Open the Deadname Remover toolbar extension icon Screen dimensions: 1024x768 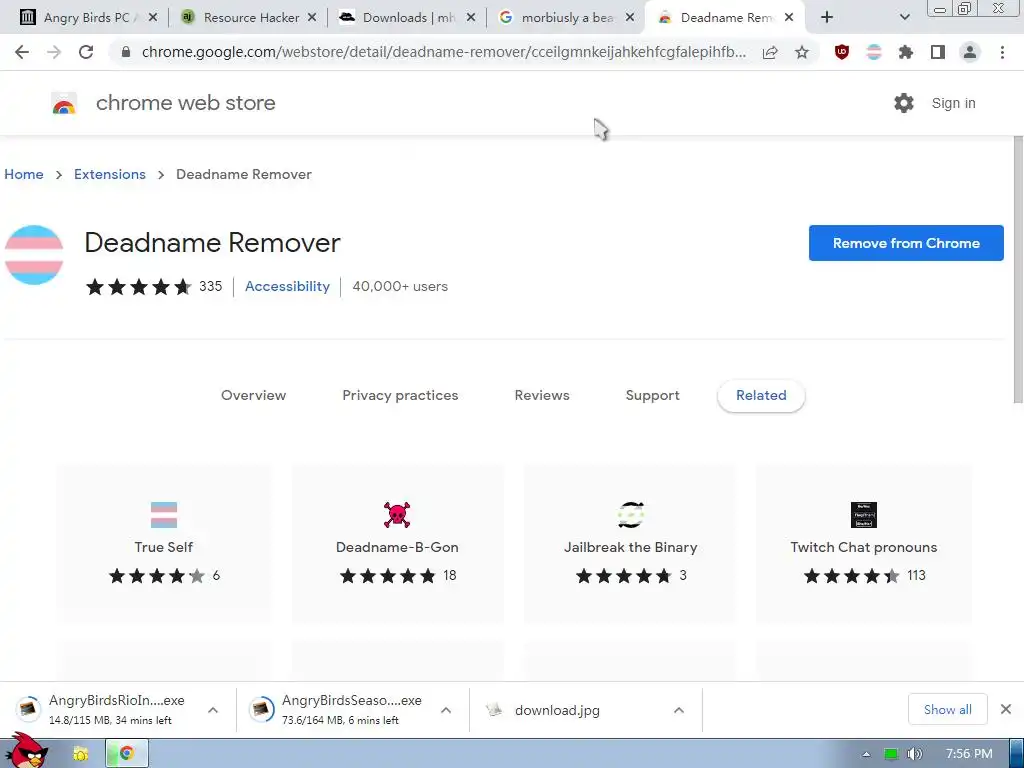[874, 52]
